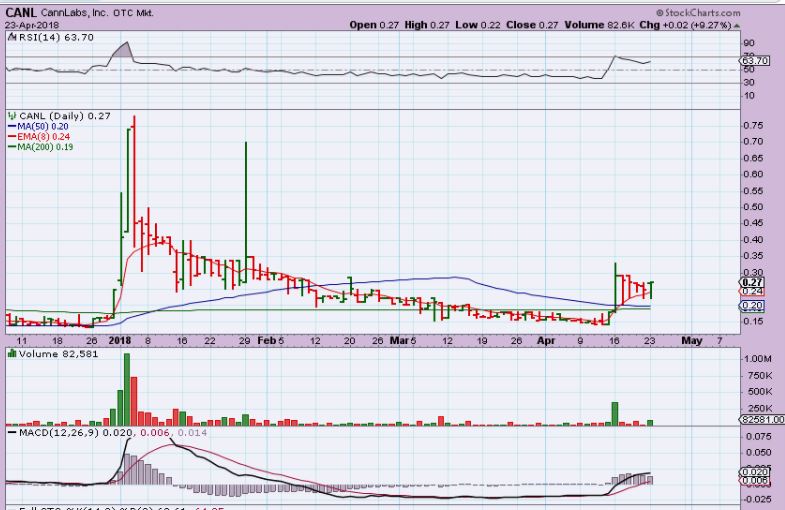Click the small up arrow after Chg percentage

point(737,26)
